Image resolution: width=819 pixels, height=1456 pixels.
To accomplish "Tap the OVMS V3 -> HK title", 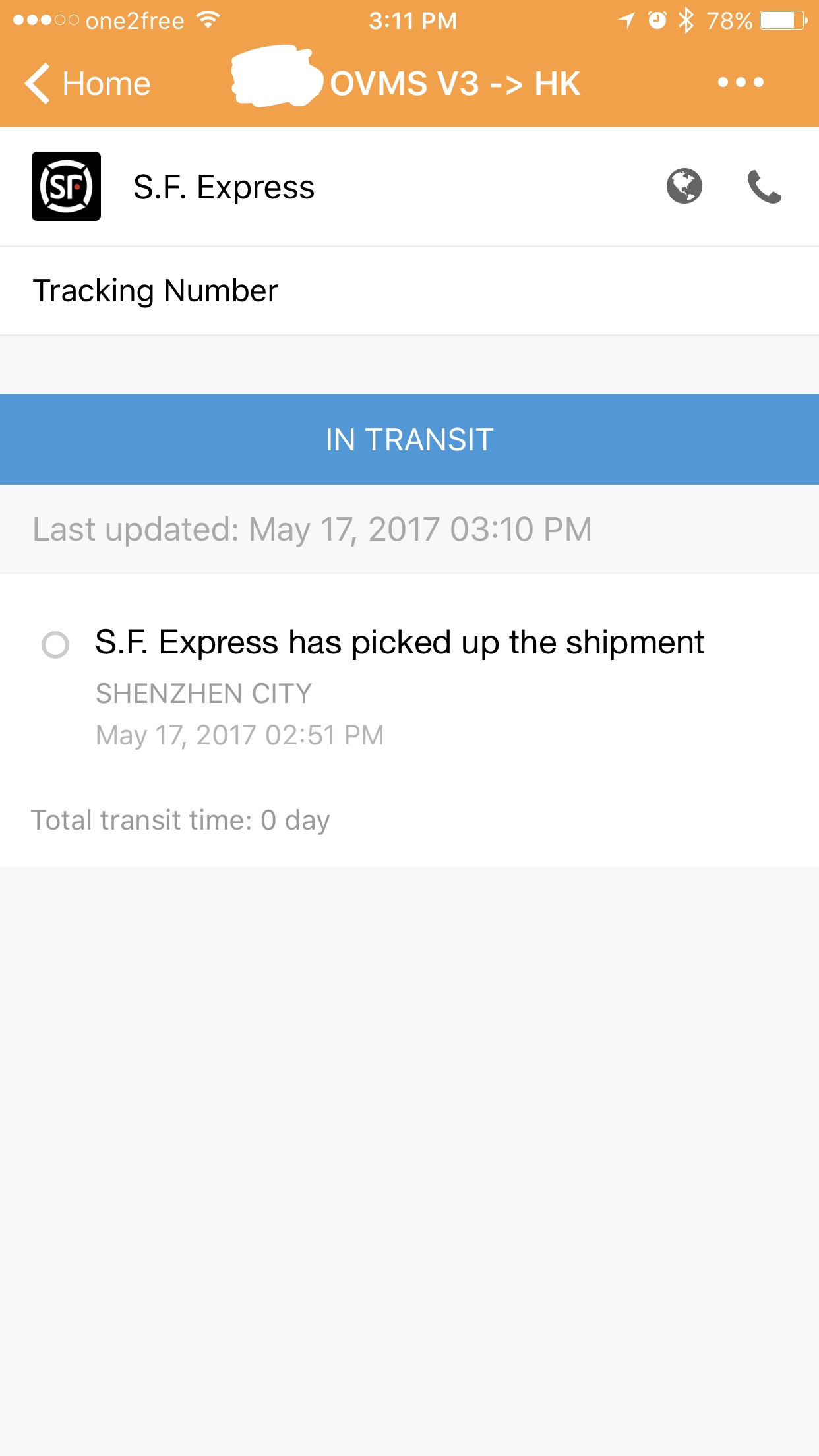I will 455,84.
